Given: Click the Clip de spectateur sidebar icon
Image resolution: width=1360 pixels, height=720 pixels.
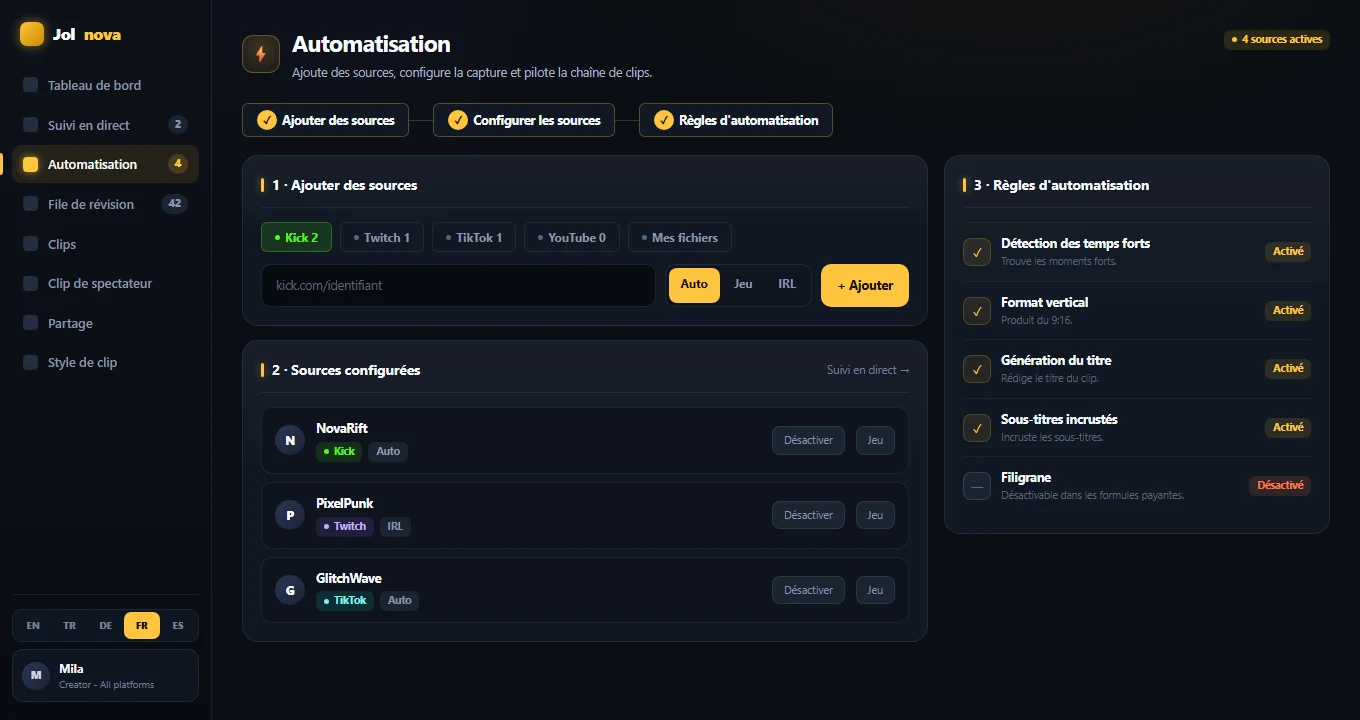Looking at the screenshot, I should coord(30,283).
